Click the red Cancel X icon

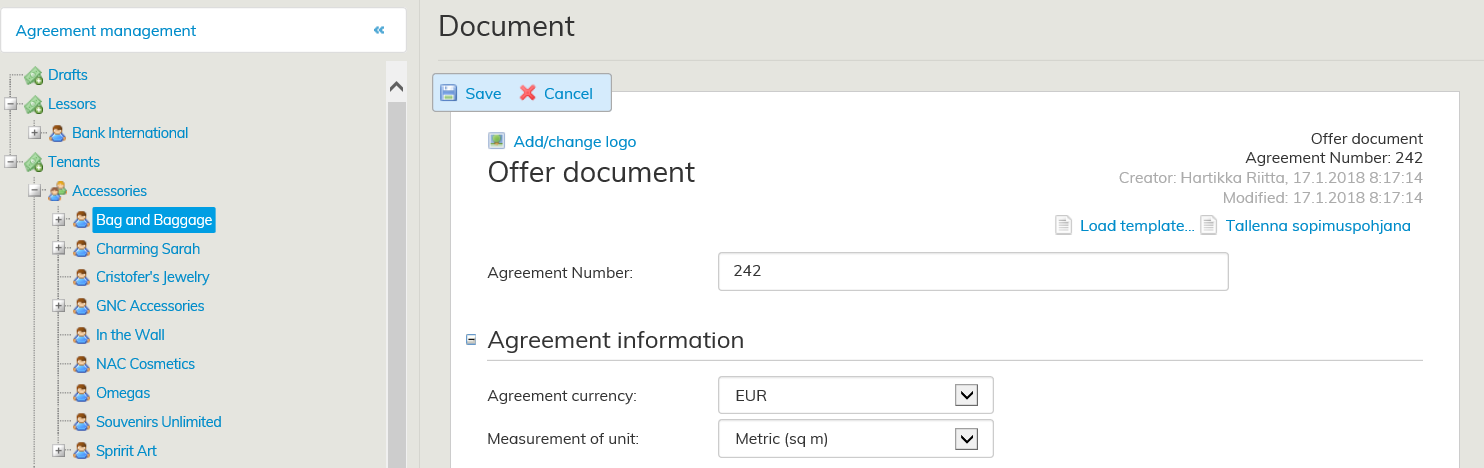click(x=528, y=93)
